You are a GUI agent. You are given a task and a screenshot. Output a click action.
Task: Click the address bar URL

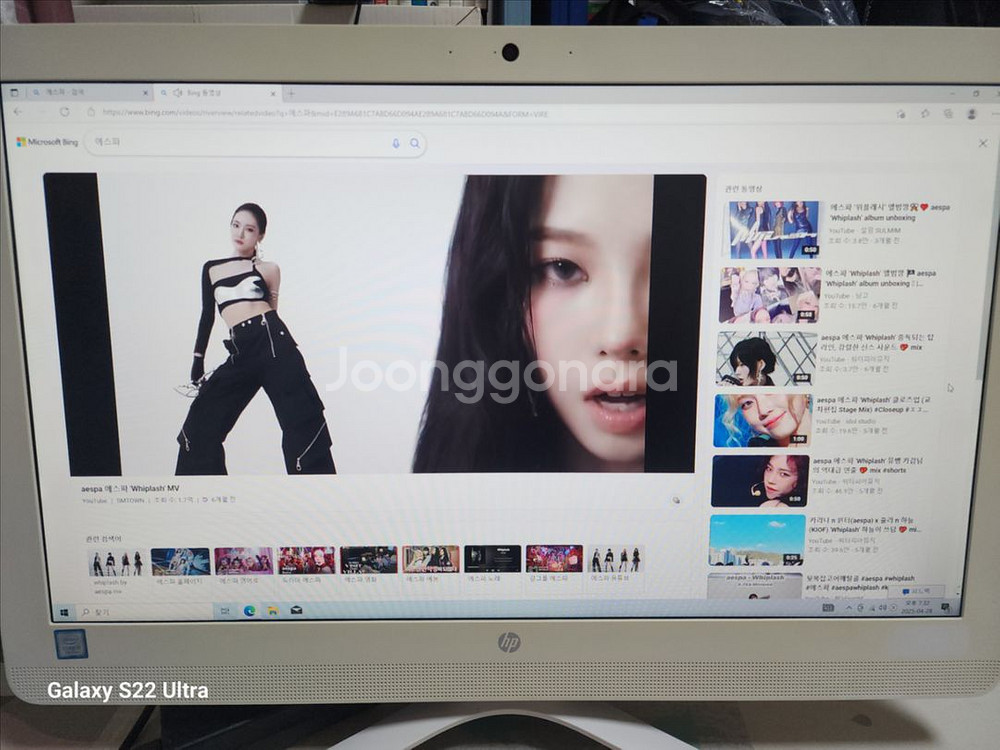pyautogui.click(x=325, y=114)
